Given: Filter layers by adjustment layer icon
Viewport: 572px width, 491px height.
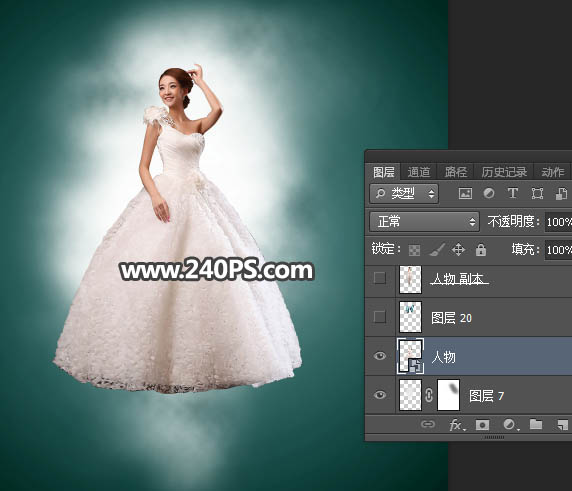Looking at the screenshot, I should pyautogui.click(x=489, y=193).
